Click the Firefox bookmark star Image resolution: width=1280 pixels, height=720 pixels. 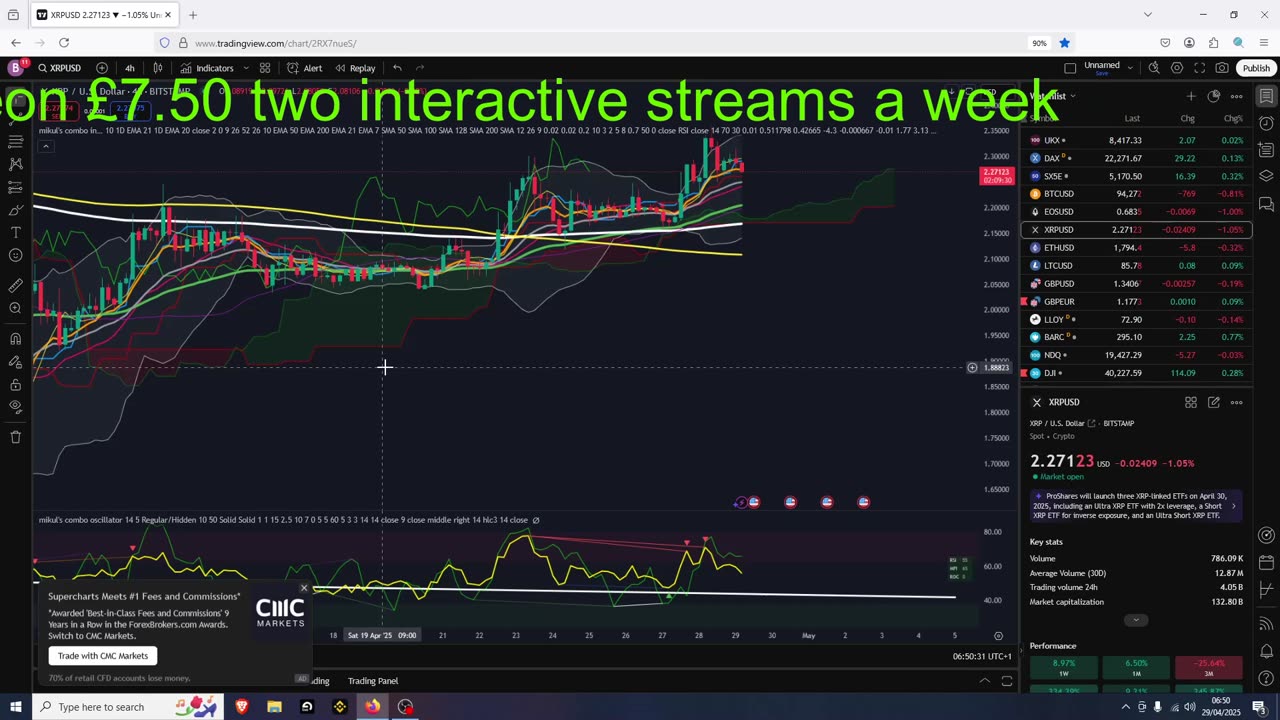pos(1065,43)
